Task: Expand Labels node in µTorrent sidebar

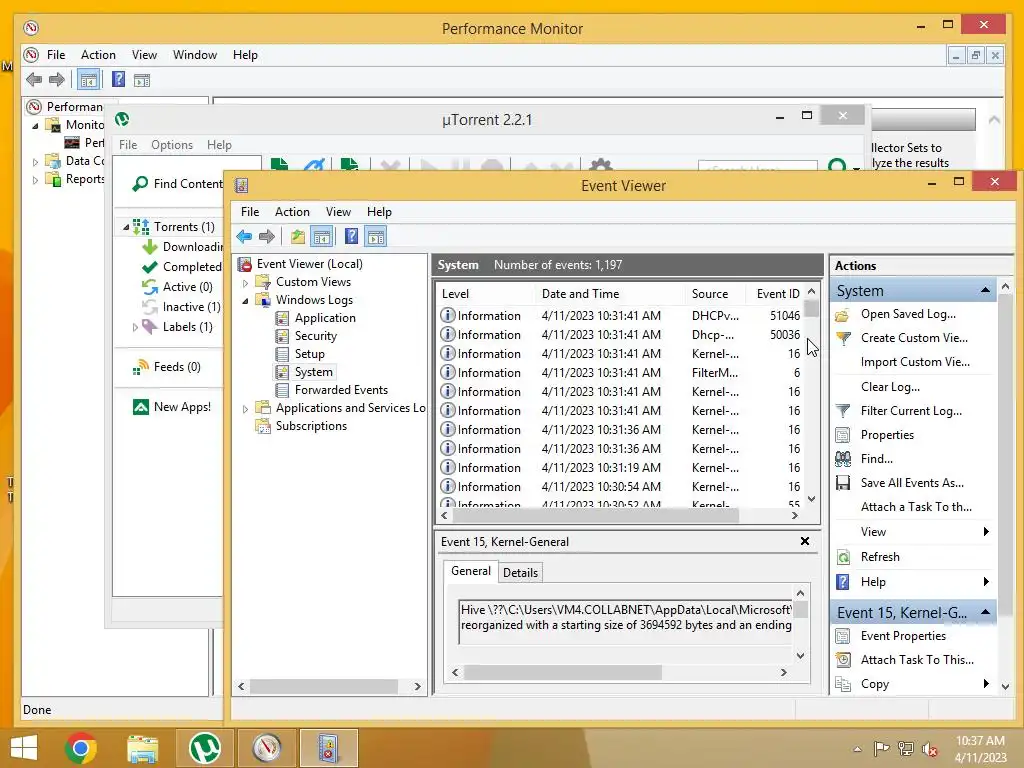Action: [x=135, y=327]
